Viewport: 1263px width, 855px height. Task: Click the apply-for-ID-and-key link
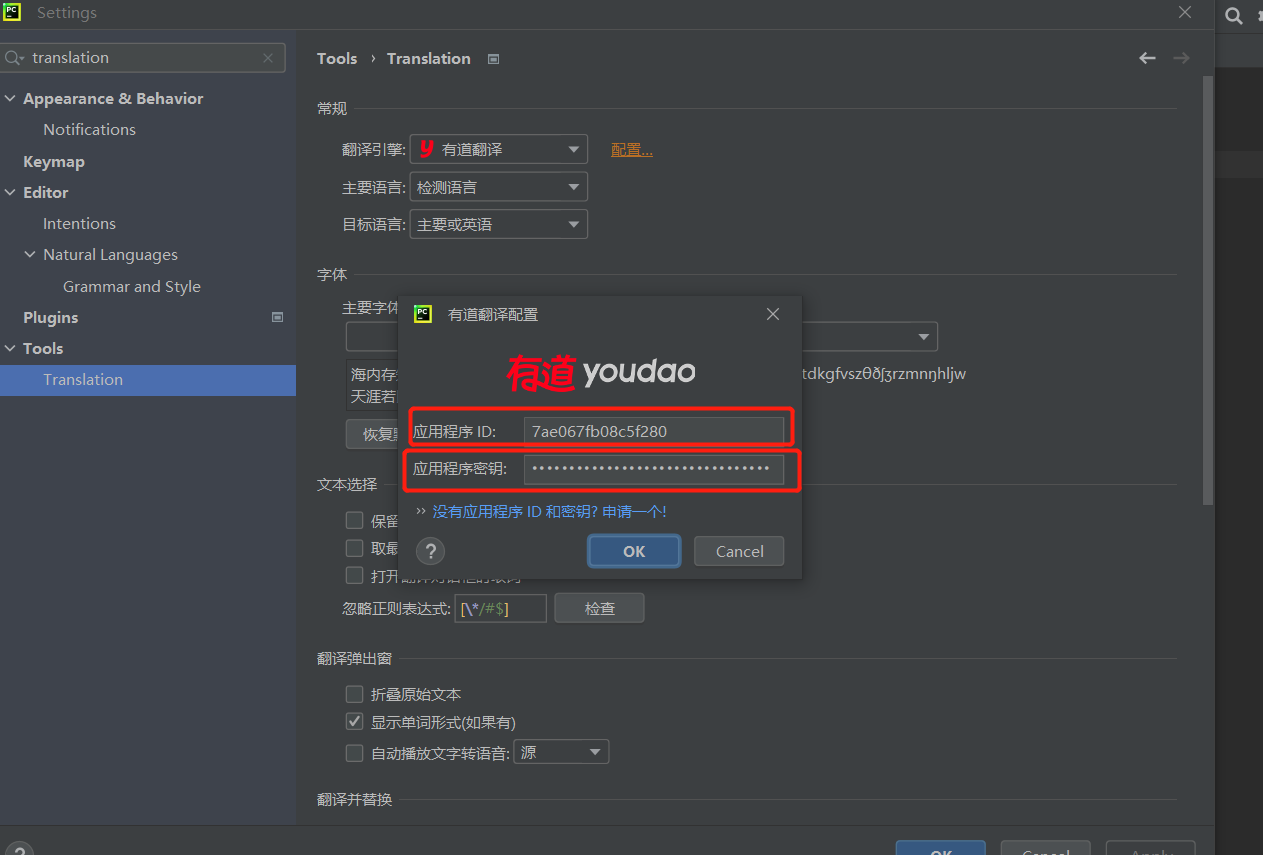[x=549, y=511]
